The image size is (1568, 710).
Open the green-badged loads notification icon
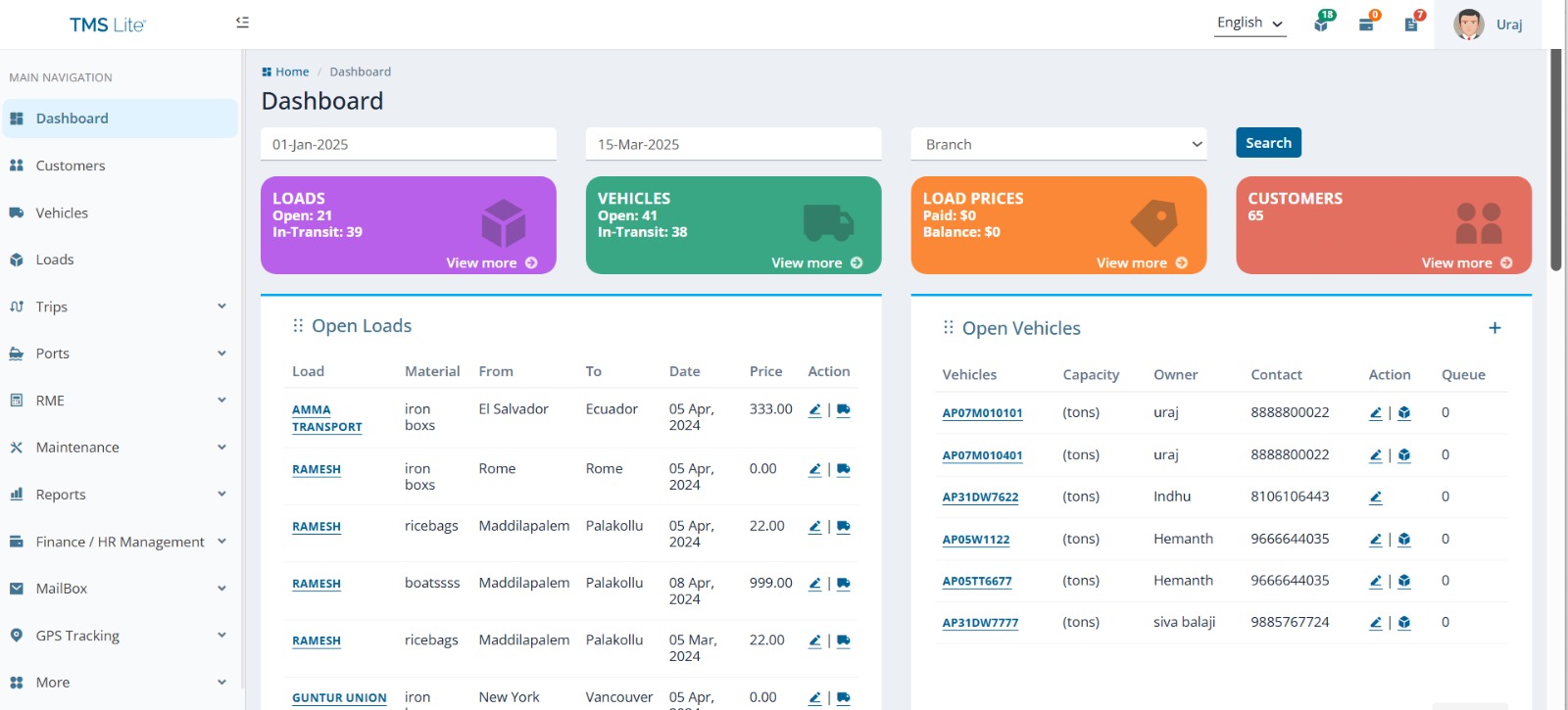[x=1322, y=24]
